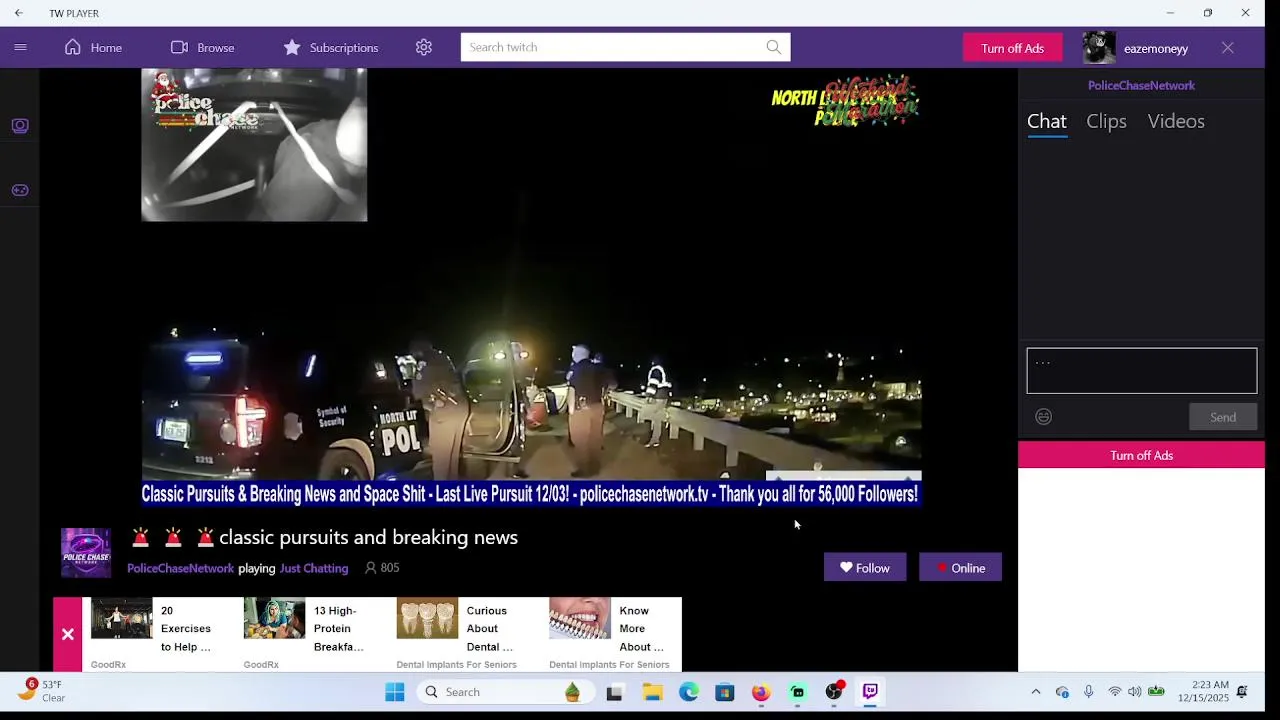Launch Microsoft Edge from taskbar
This screenshot has width=1280, height=720.
689,692
